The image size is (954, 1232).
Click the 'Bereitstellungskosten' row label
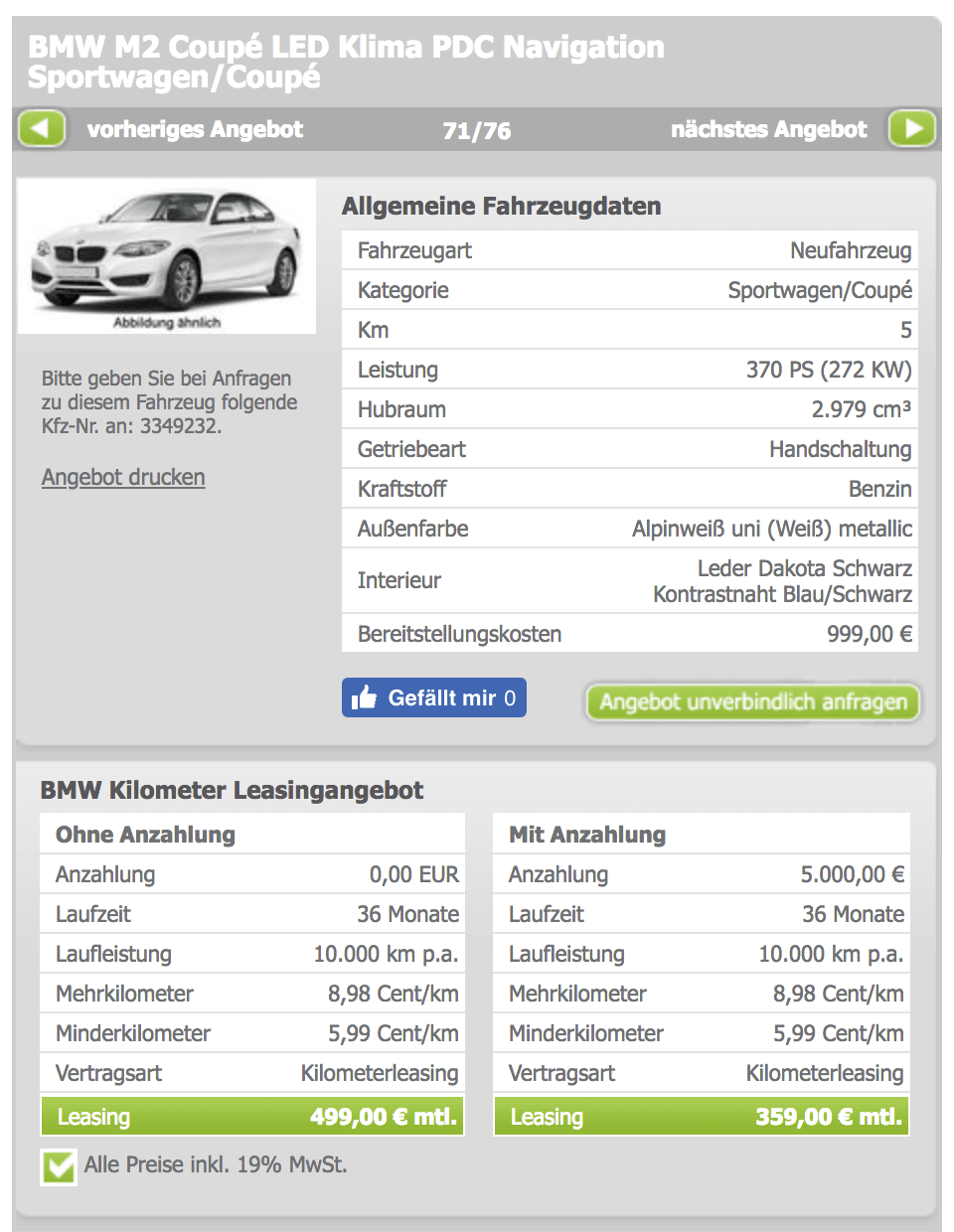click(459, 634)
